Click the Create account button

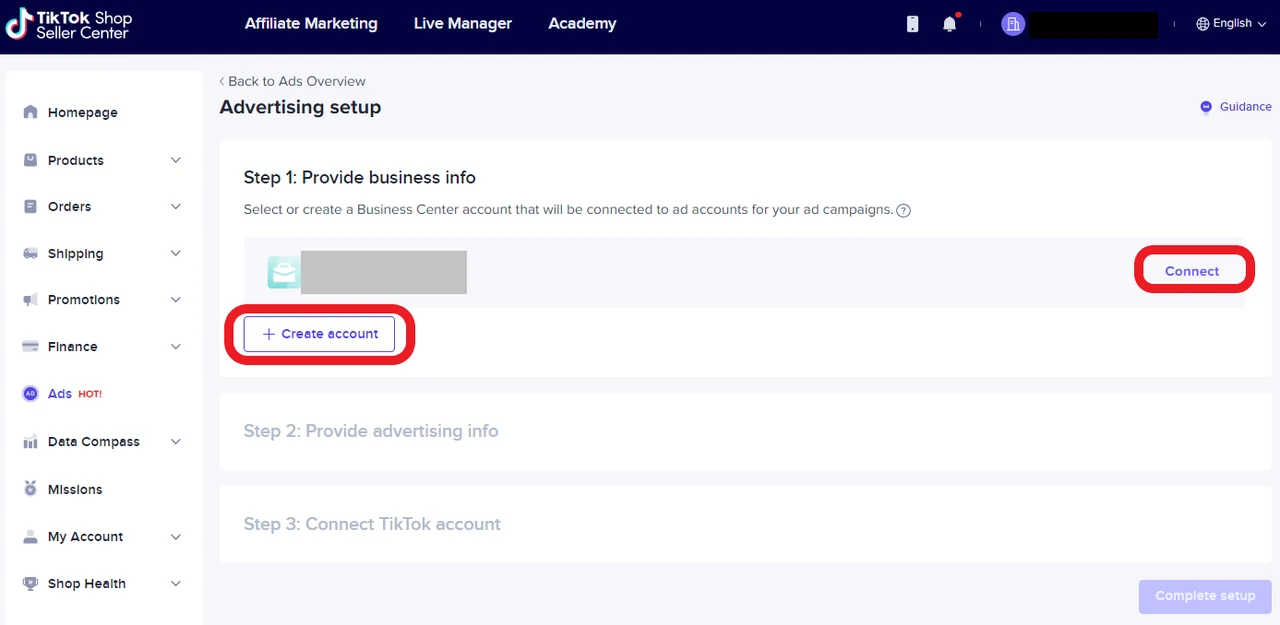[319, 334]
